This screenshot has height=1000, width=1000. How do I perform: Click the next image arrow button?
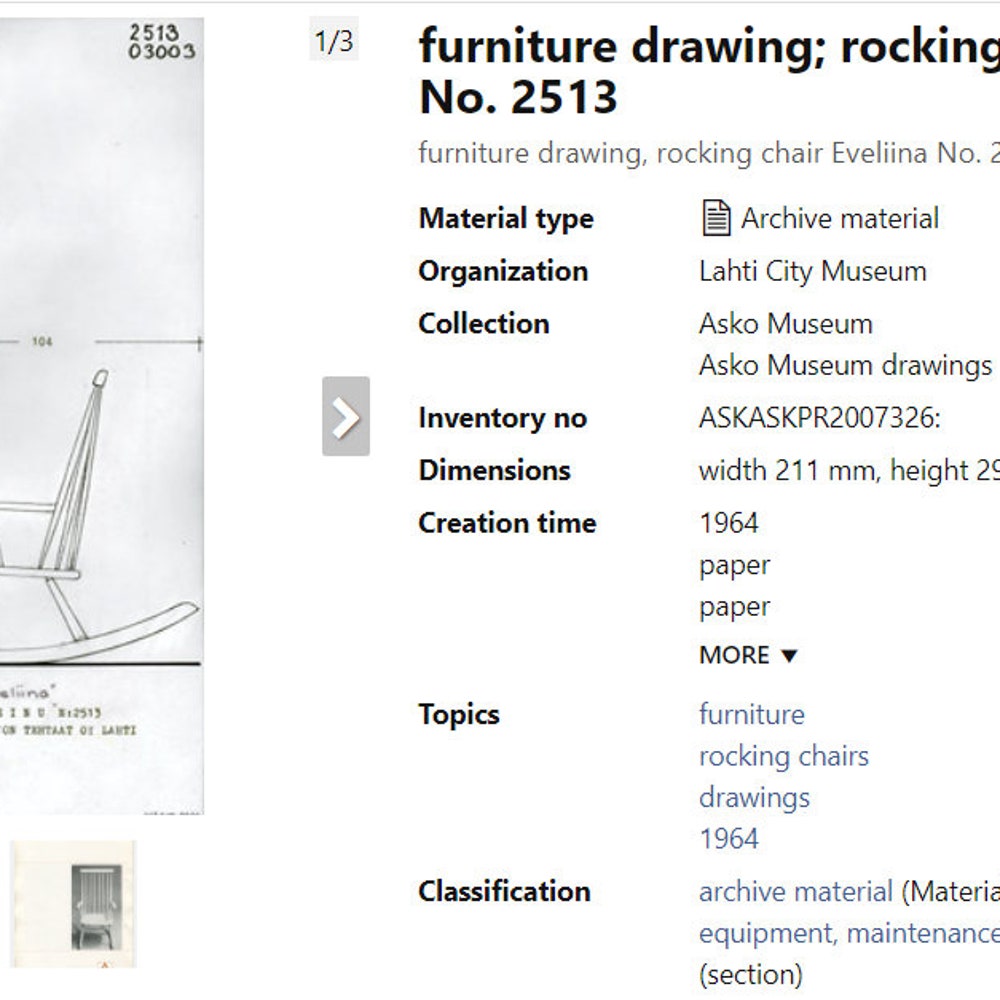pyautogui.click(x=346, y=416)
